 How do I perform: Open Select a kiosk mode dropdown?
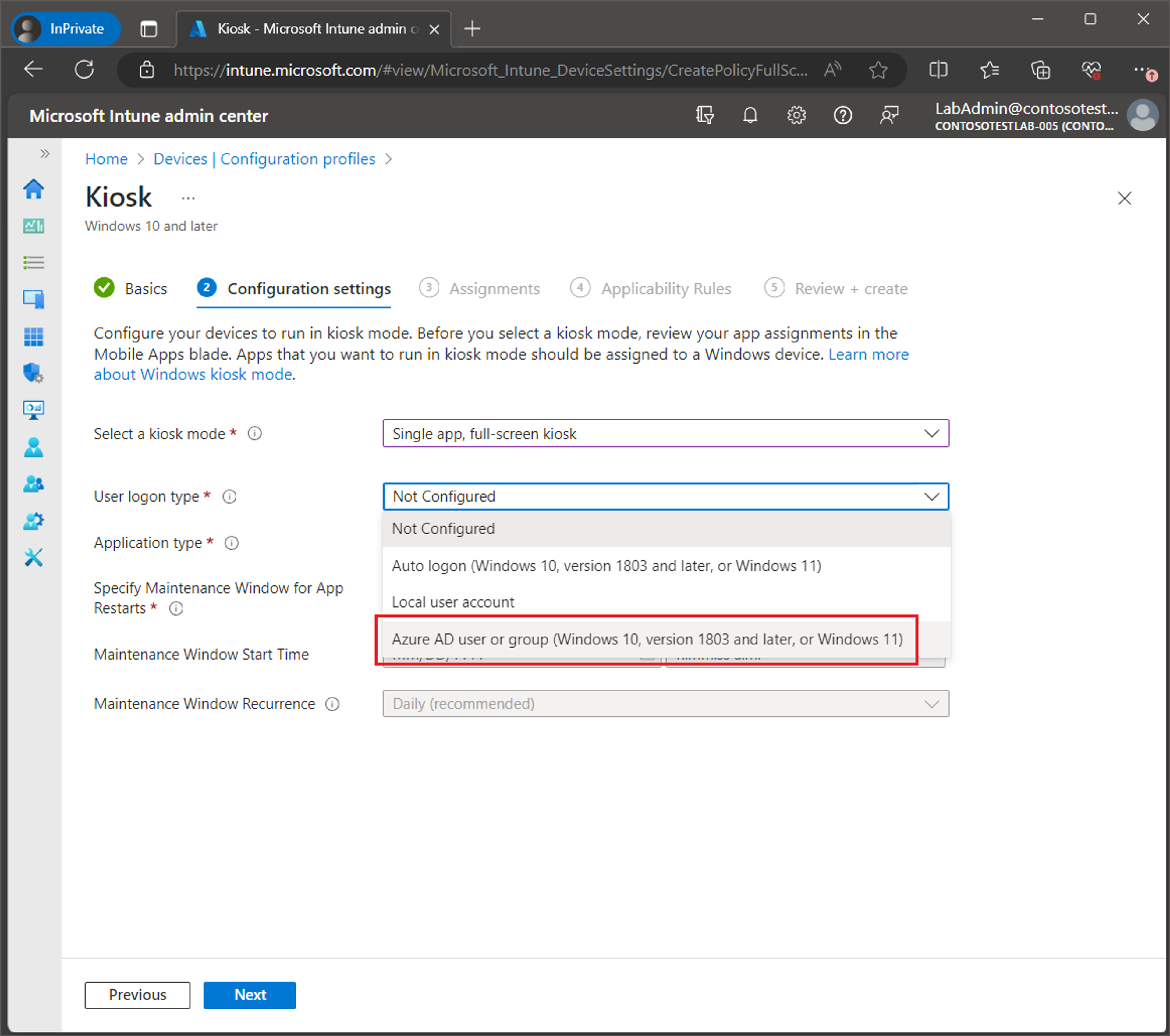click(666, 433)
